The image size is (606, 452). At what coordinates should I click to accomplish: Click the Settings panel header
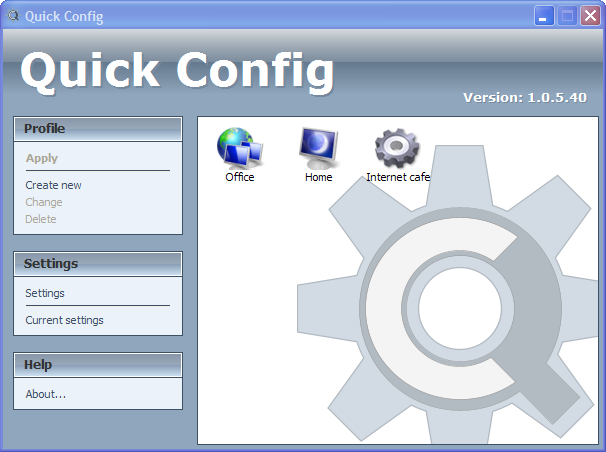pyautogui.click(x=98, y=263)
